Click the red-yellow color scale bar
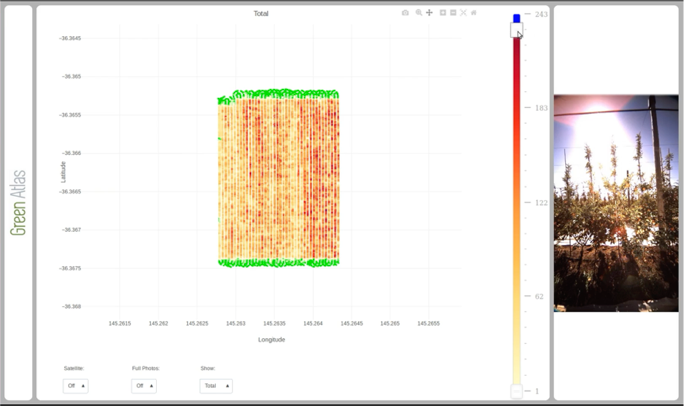 coord(516,200)
